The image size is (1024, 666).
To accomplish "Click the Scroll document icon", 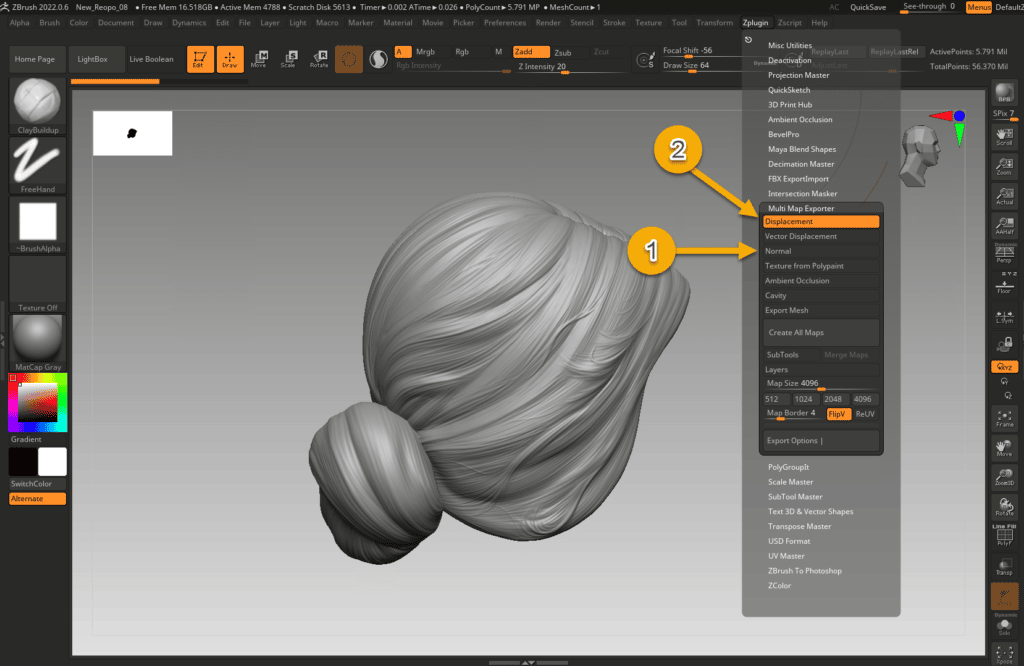I will [x=1004, y=137].
